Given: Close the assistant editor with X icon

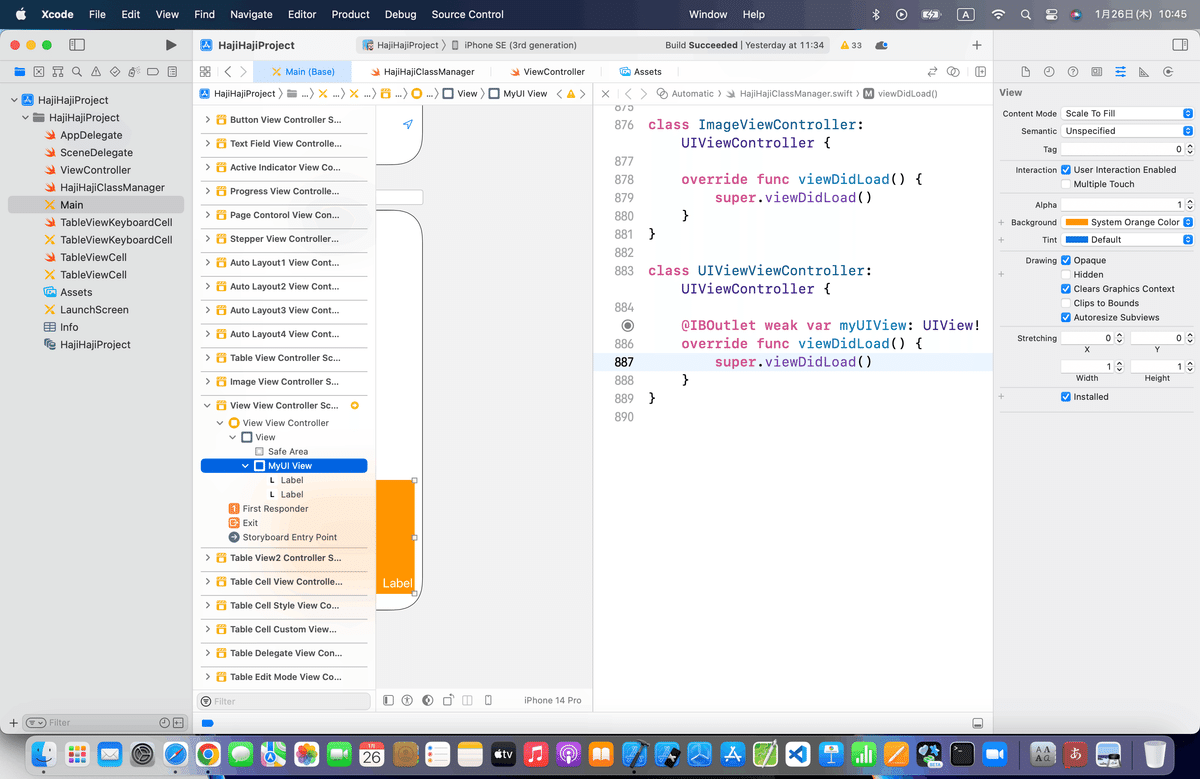Looking at the screenshot, I should pyautogui.click(x=605, y=93).
